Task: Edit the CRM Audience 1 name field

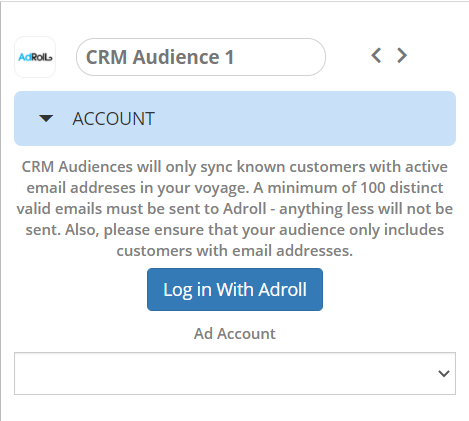Action: point(201,57)
